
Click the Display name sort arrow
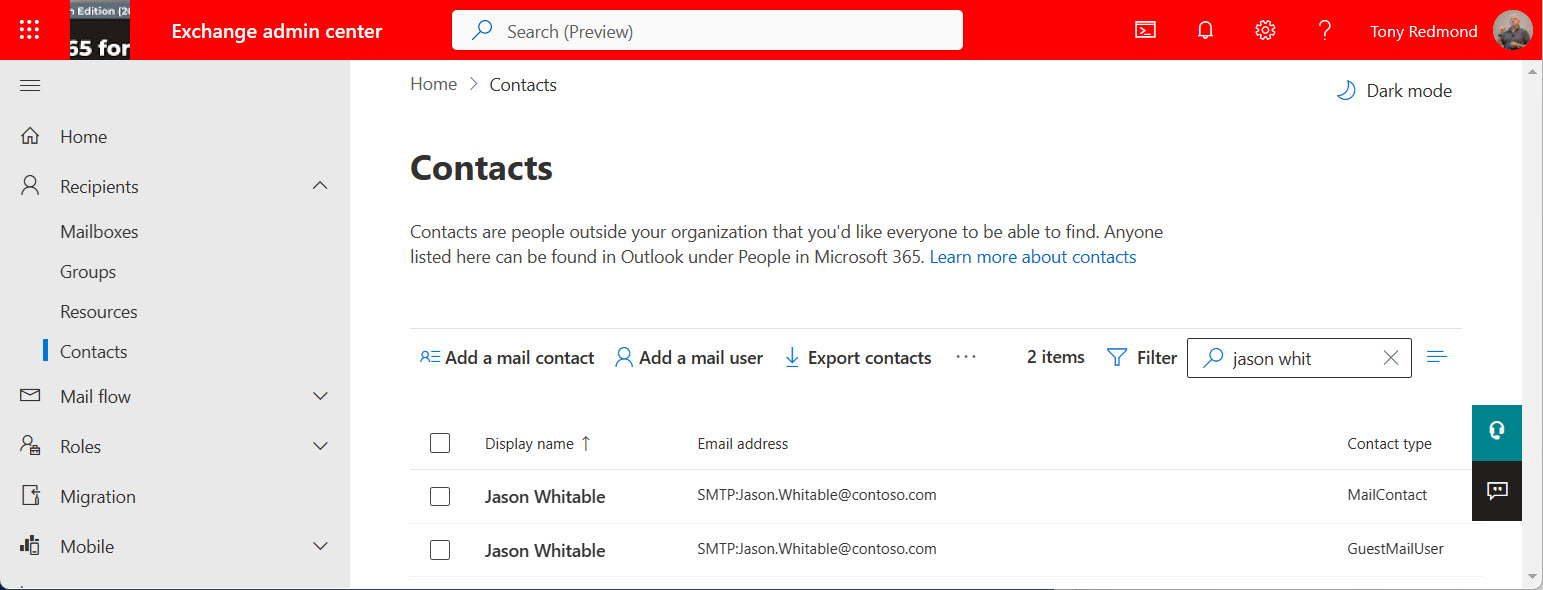(x=585, y=443)
